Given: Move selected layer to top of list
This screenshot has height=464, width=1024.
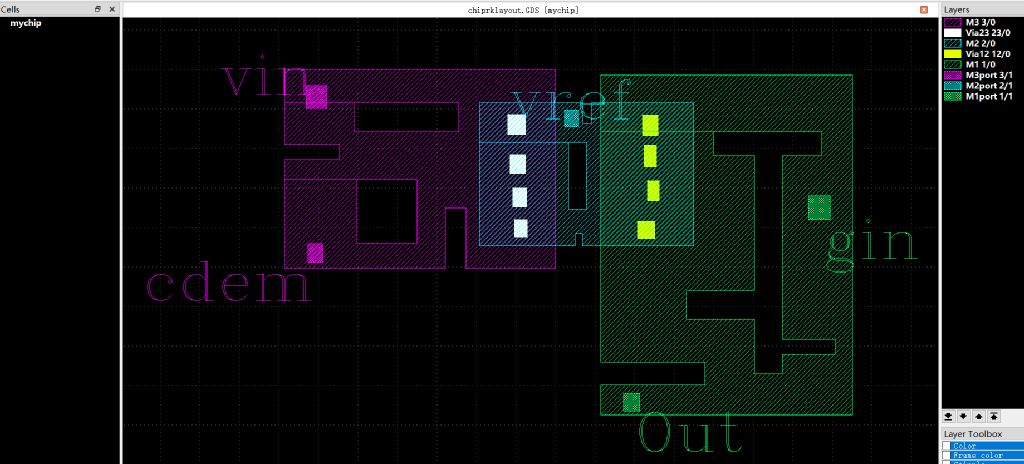Looking at the screenshot, I should tap(994, 416).
